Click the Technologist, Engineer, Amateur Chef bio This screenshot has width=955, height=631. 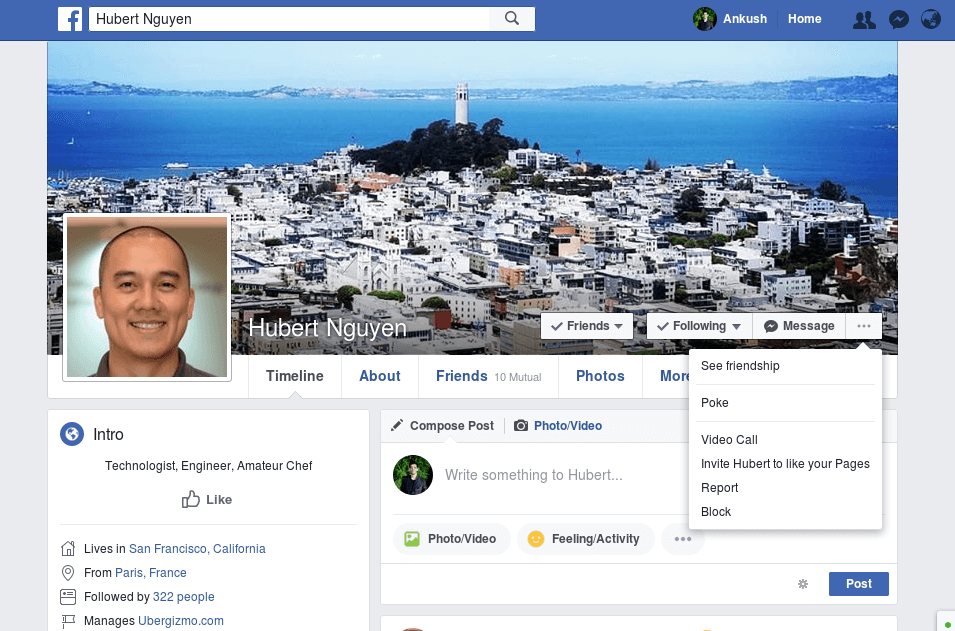(208, 466)
